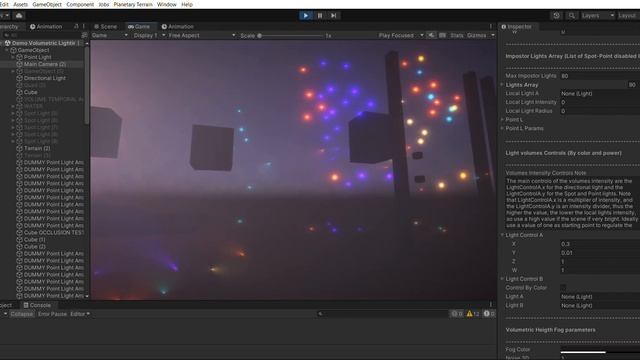The height and width of the screenshot is (360, 640).
Task: Open the Assets menu
Action: click(20, 4)
